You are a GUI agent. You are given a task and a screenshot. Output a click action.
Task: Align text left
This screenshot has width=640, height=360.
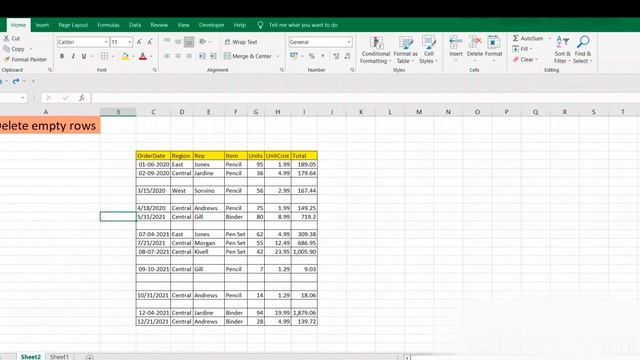click(x=167, y=56)
